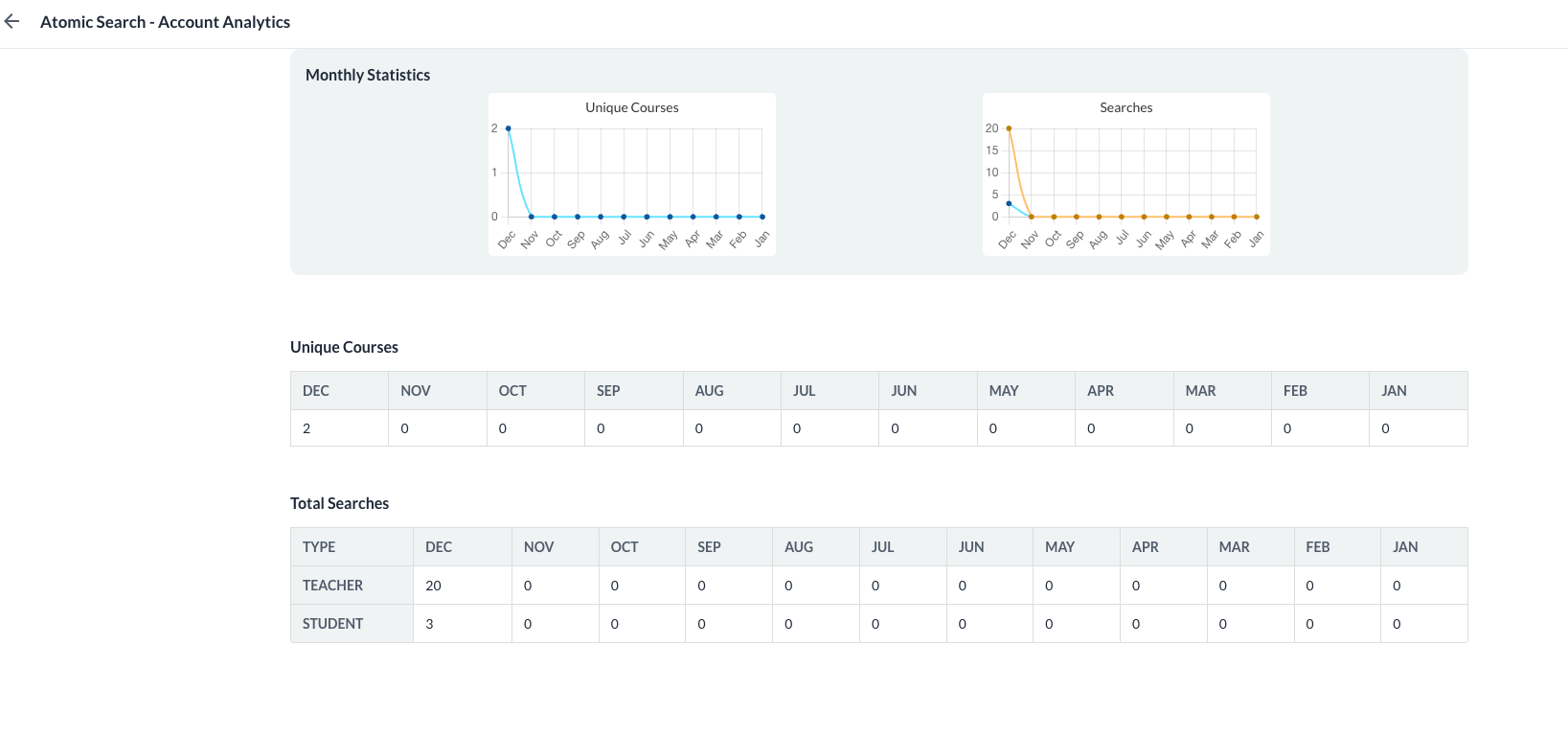Click the Total Searches section heading
This screenshot has height=737, width=1568.
tap(339, 503)
